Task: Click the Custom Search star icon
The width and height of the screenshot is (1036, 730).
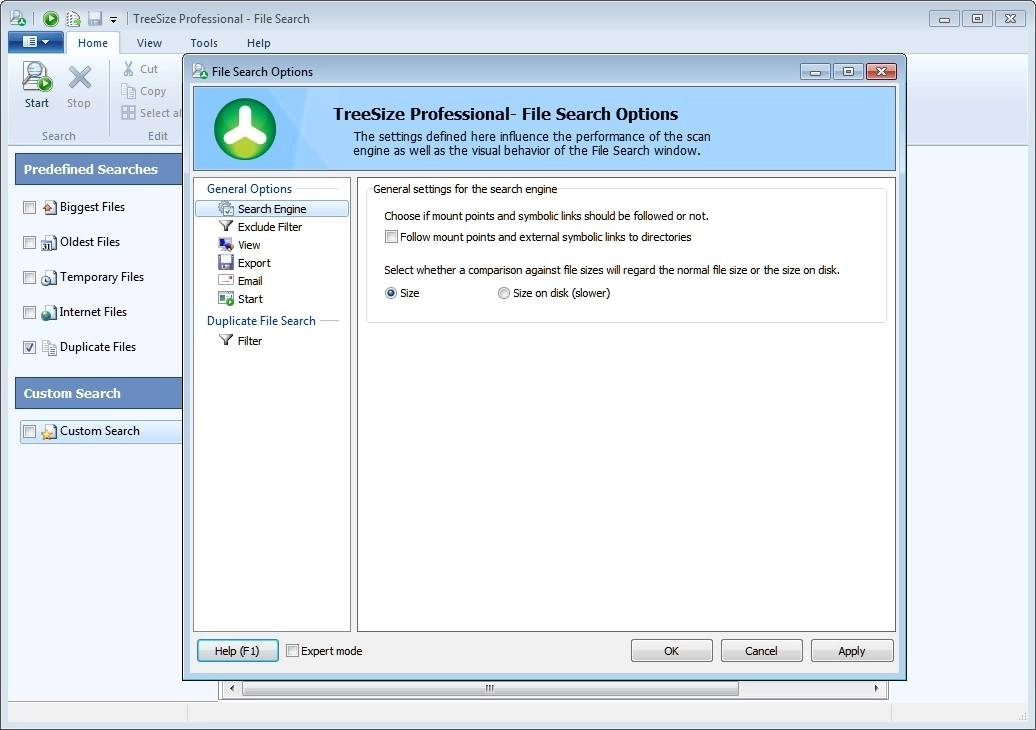Action: point(49,432)
